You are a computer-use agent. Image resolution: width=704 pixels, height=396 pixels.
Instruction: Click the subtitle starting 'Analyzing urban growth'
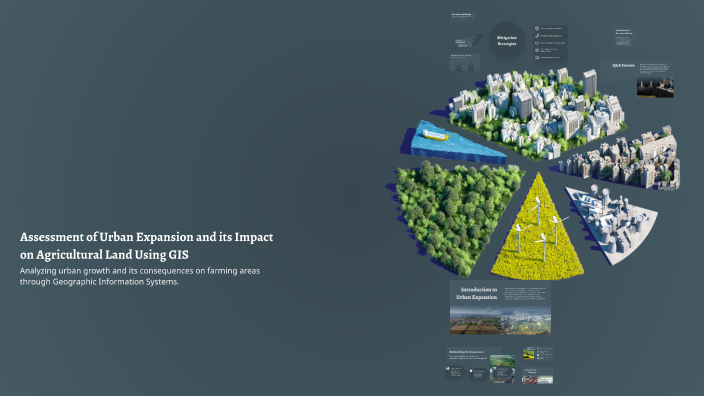tap(140, 276)
